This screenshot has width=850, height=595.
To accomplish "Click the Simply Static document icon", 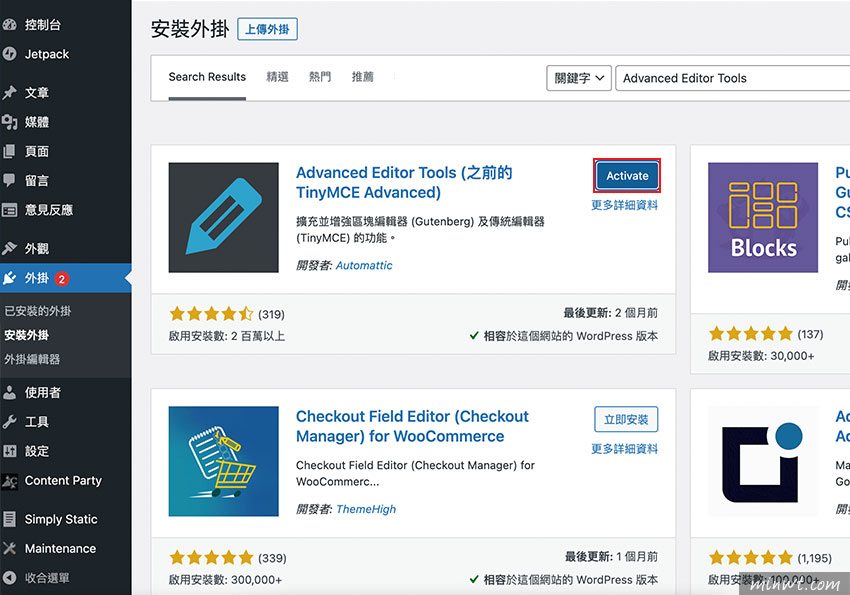I will pyautogui.click(x=9, y=519).
